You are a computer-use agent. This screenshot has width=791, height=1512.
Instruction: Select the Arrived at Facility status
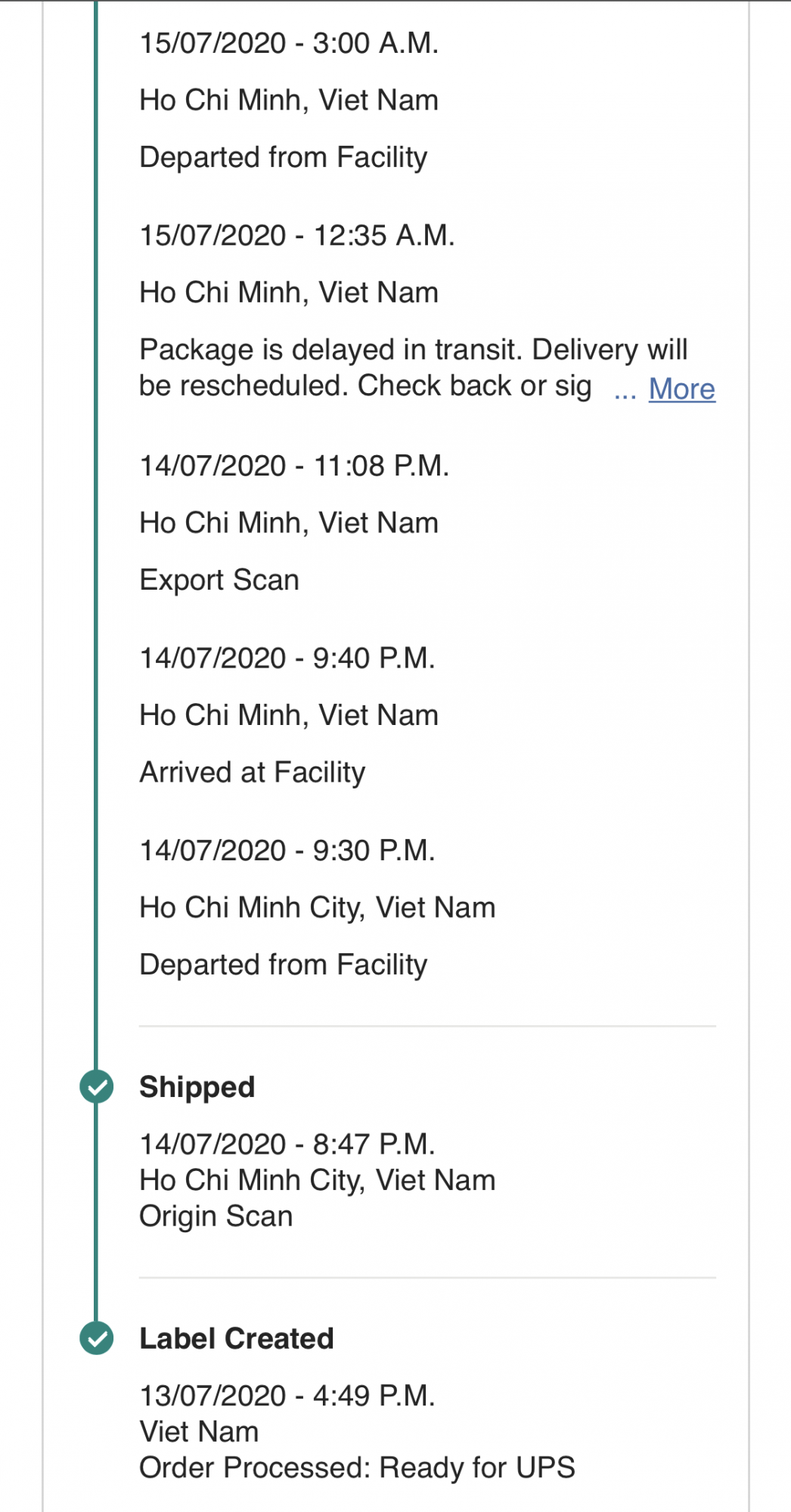pos(253,773)
